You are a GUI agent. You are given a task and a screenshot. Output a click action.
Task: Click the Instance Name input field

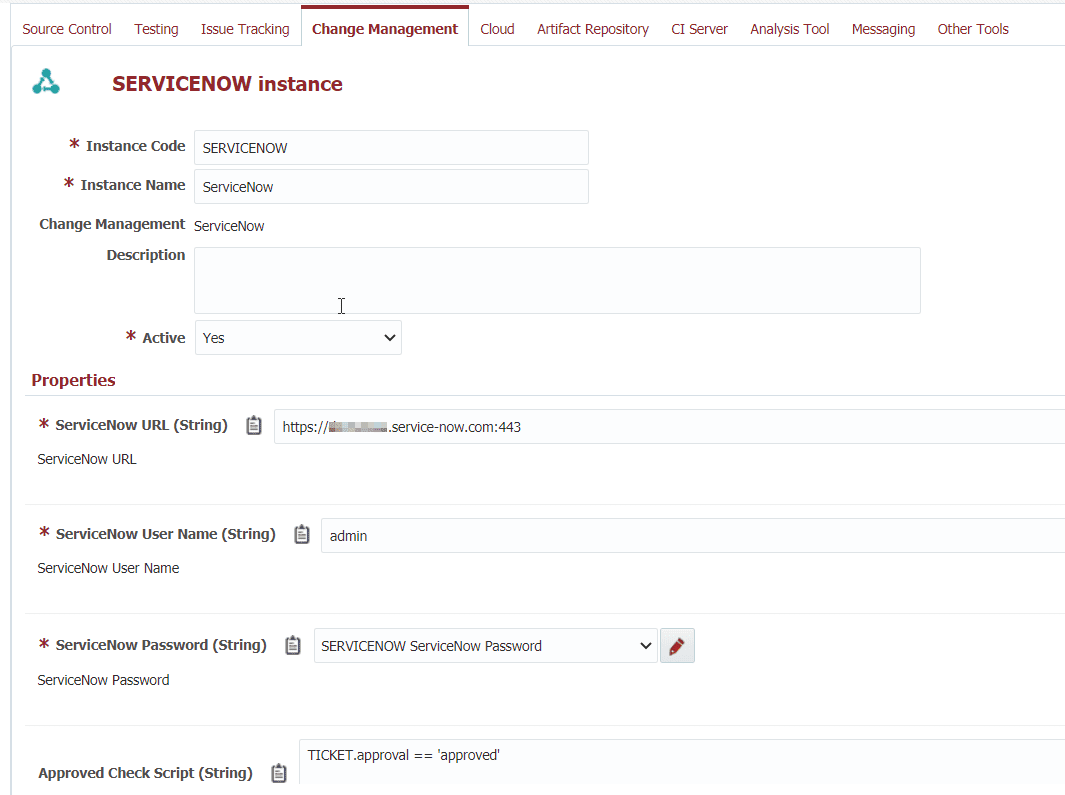[x=391, y=186]
